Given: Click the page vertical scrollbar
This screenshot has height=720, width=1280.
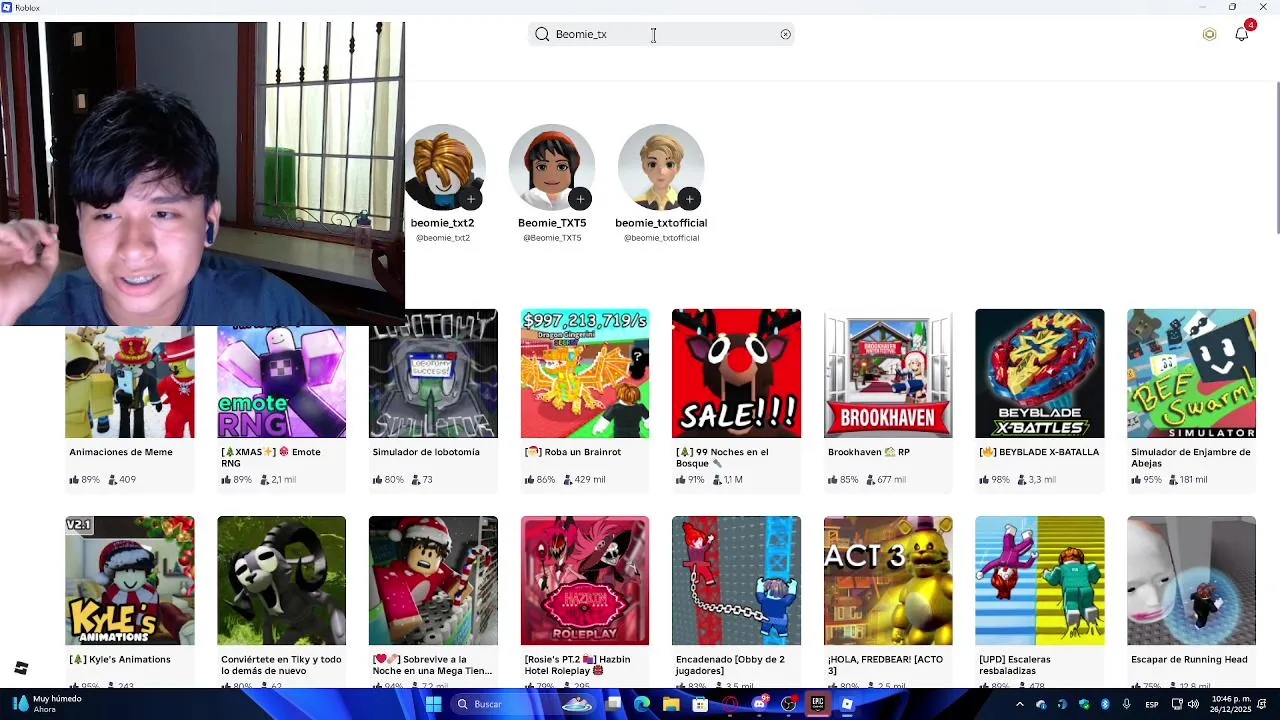Looking at the screenshot, I should [1276, 160].
